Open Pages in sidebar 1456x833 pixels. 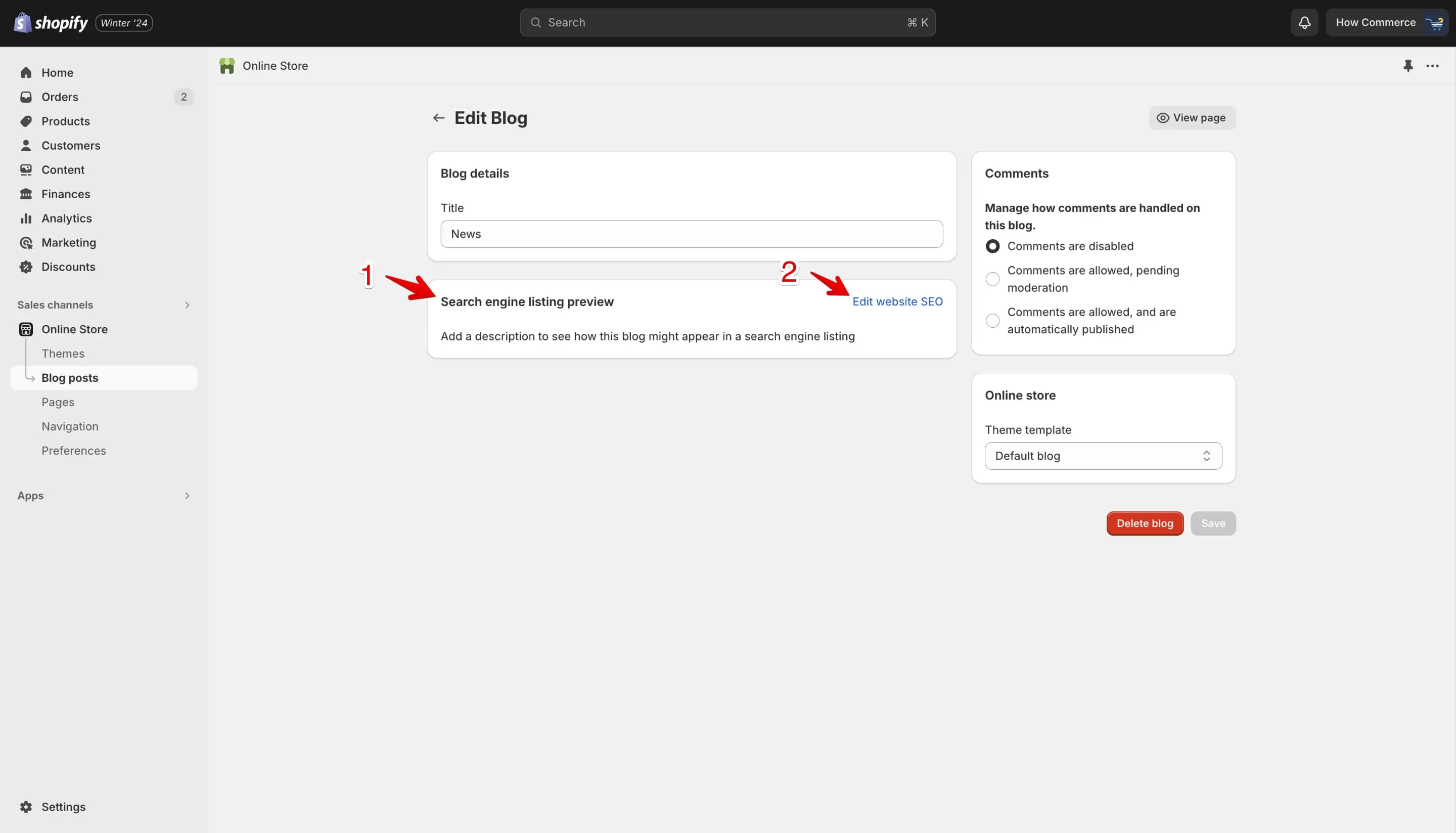(58, 402)
